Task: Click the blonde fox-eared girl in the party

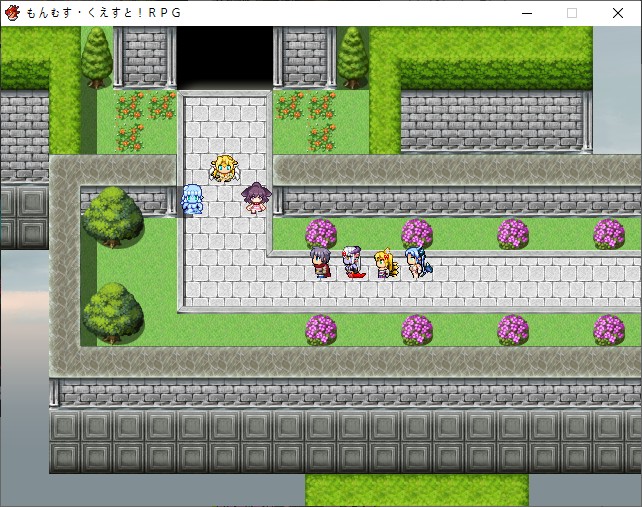Action: click(x=386, y=263)
